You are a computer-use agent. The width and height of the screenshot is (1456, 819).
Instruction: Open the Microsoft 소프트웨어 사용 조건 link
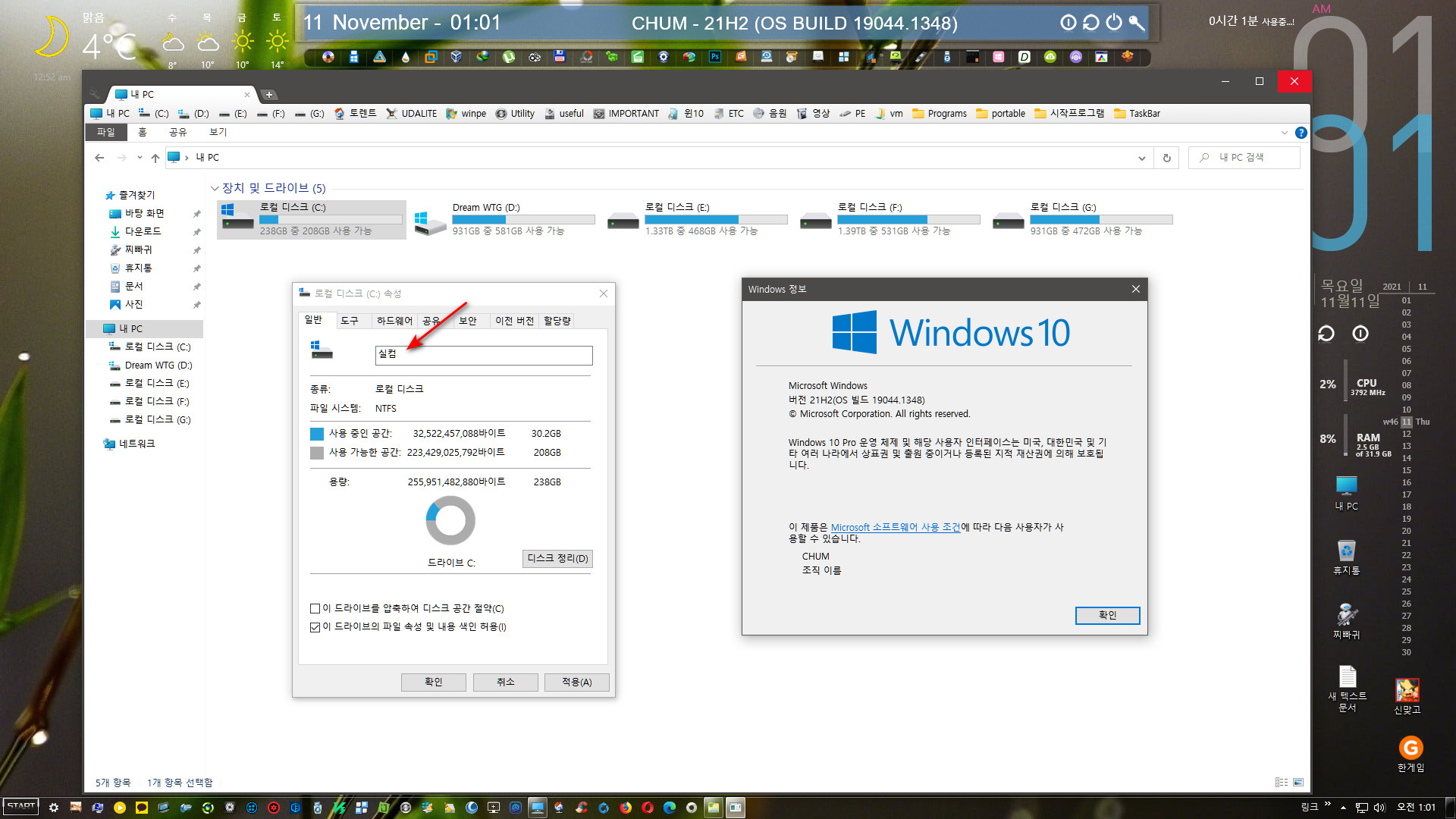click(896, 528)
